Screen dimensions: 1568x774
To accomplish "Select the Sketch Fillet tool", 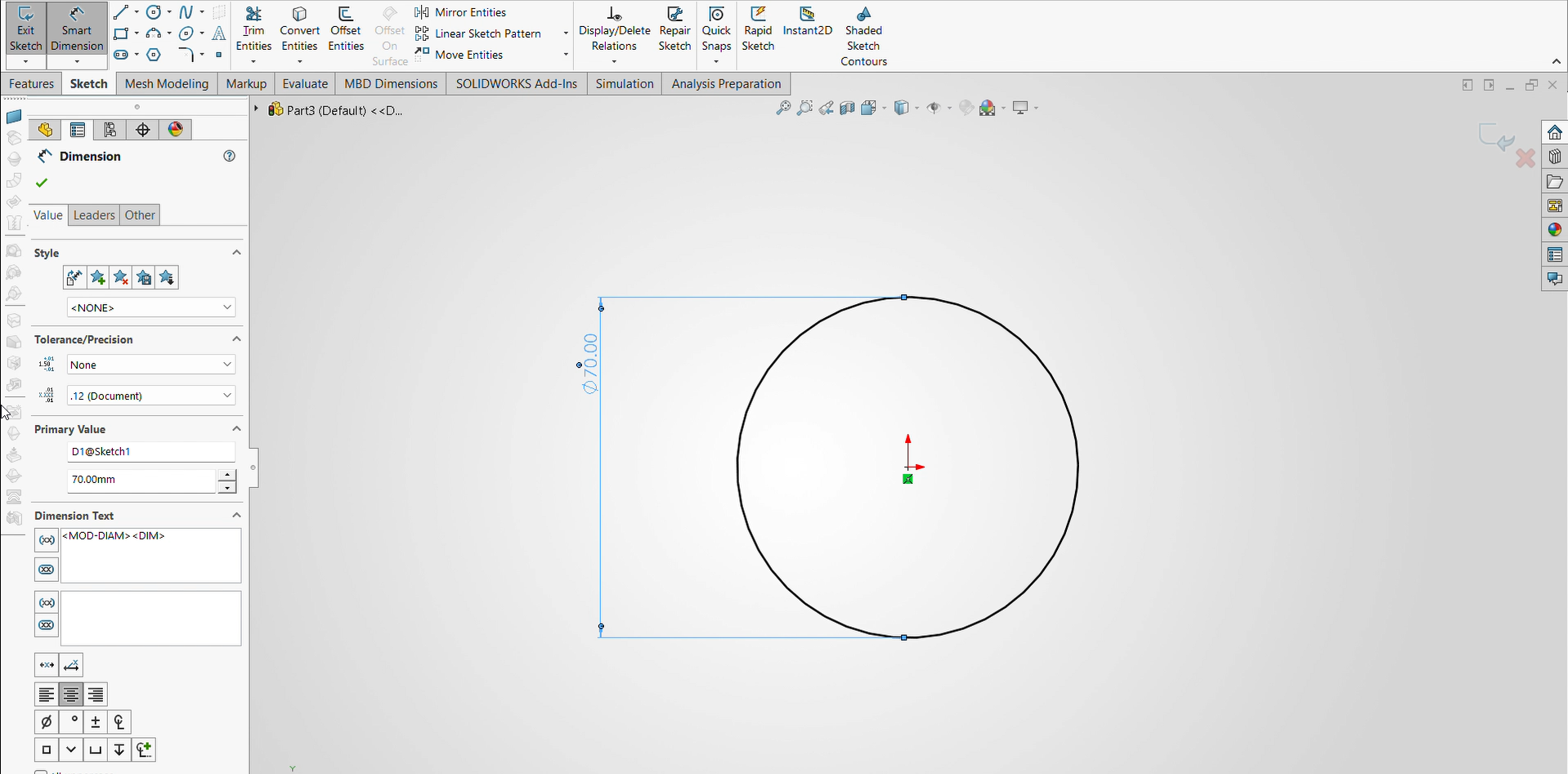I will (186, 55).
